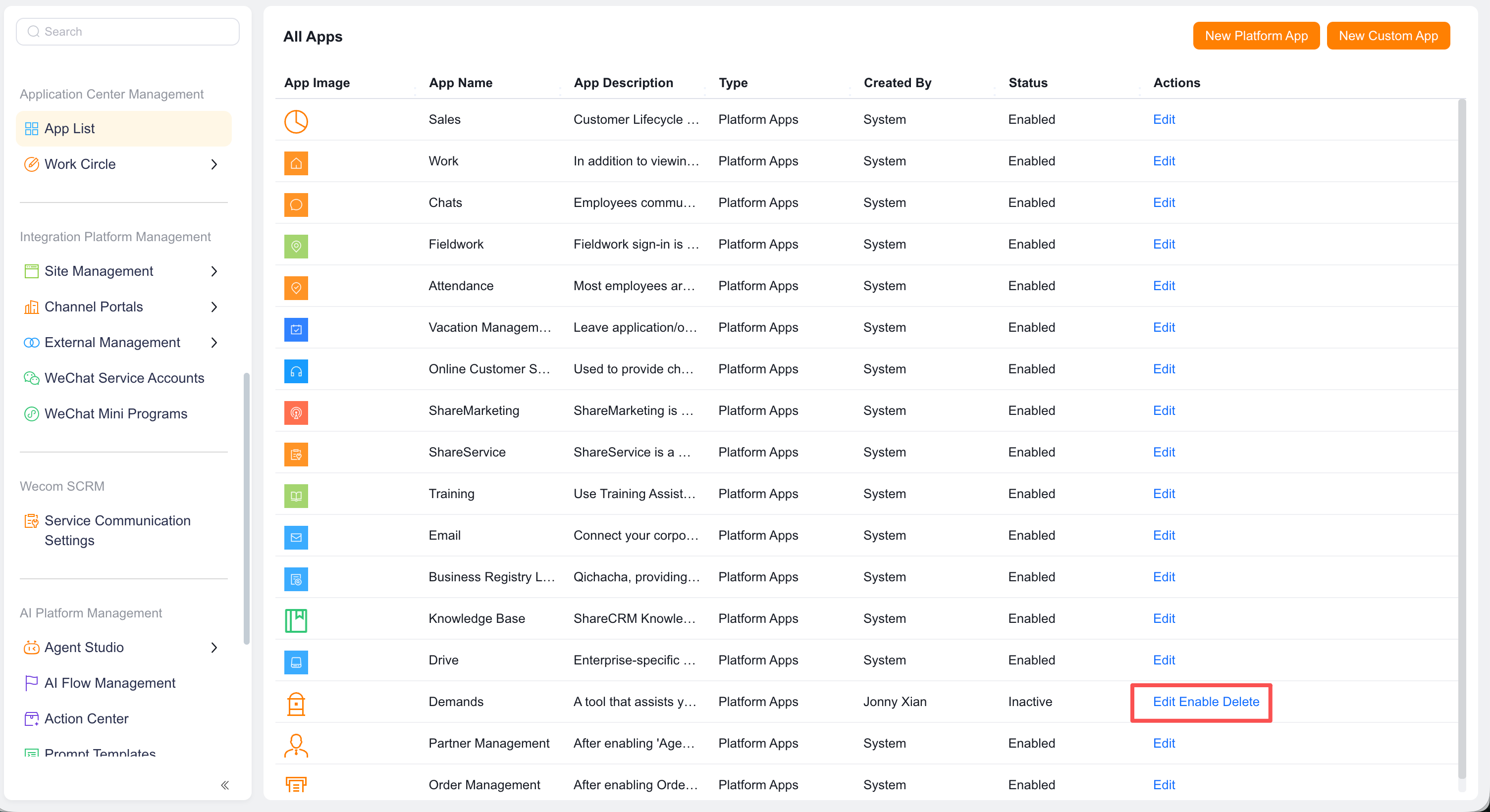Edit the Demands app
The image size is (1490, 812).
tap(1164, 702)
